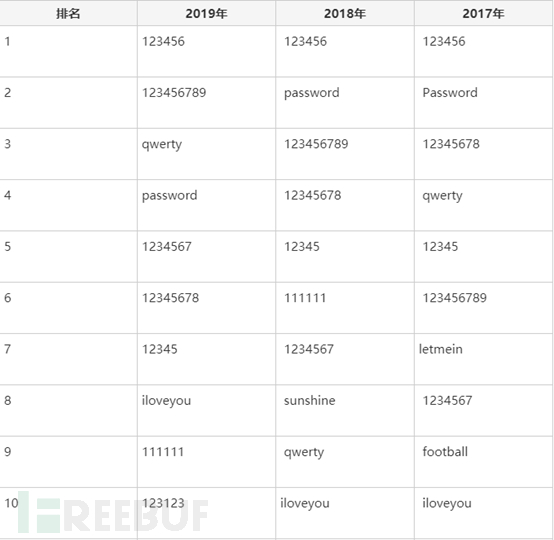Click the 2017 rank 6 cell 123456789
554x540 pixels.
point(483,308)
